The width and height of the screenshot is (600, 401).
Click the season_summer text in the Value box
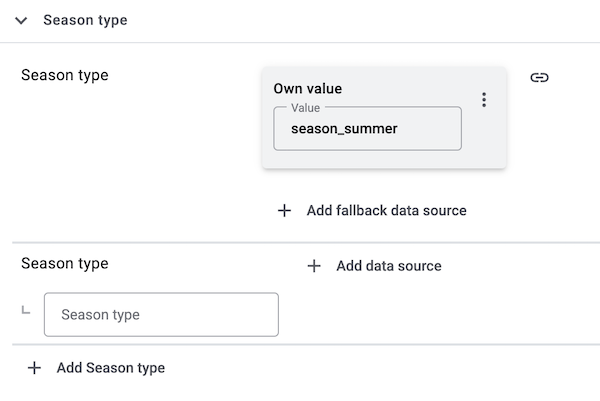click(x=344, y=129)
